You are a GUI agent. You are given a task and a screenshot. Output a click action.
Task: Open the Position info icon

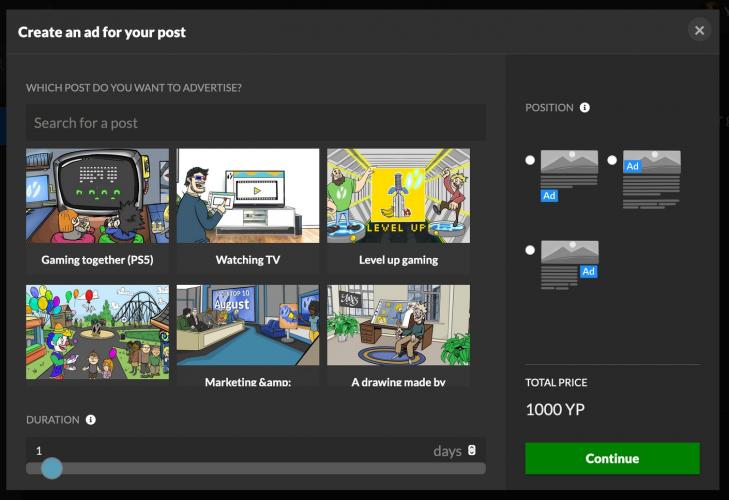(584, 107)
